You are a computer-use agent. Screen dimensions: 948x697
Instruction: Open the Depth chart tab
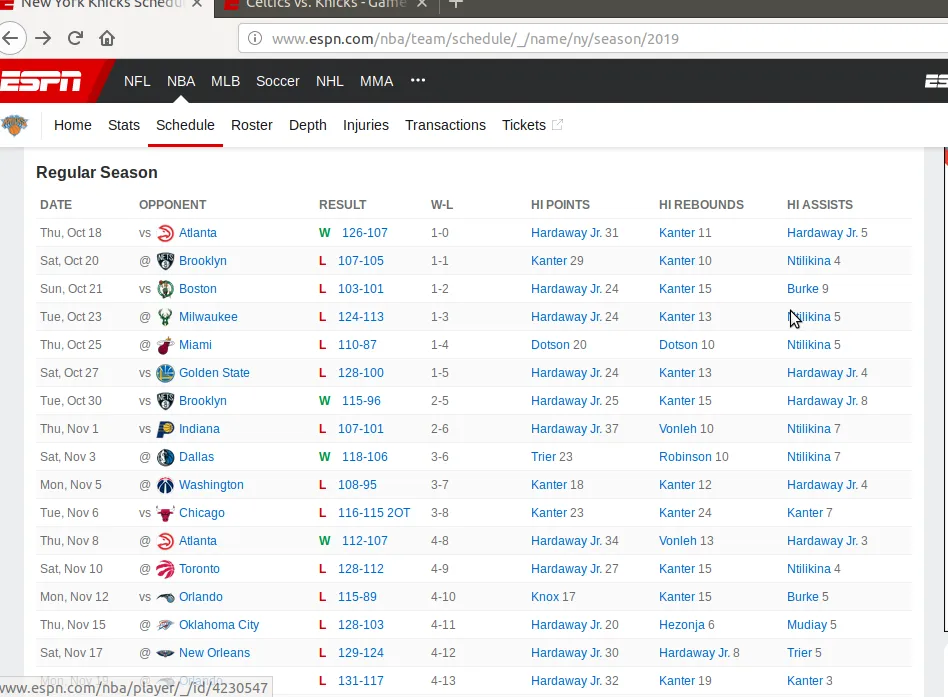tap(308, 125)
